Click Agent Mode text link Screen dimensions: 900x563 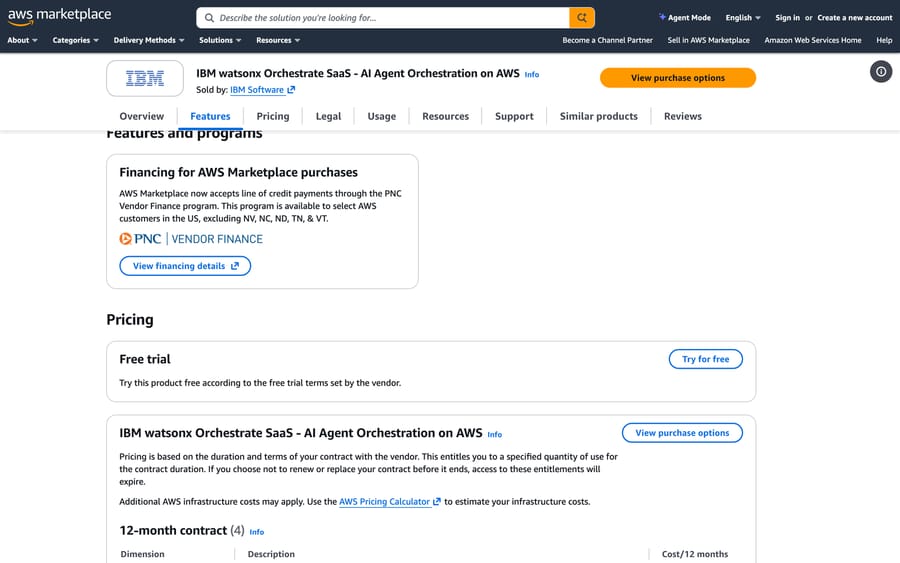pos(689,18)
